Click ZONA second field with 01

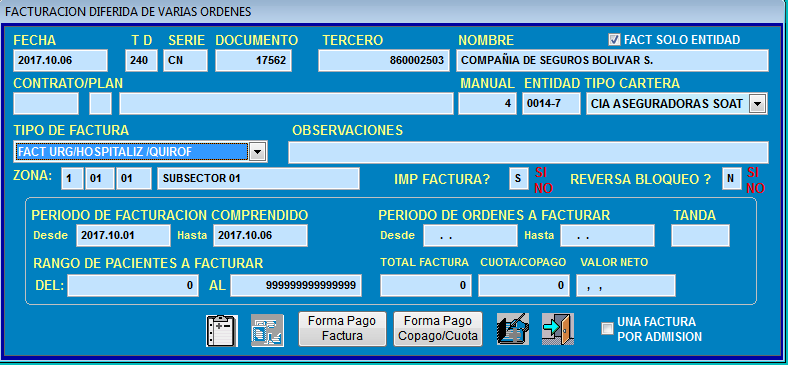click(100, 178)
